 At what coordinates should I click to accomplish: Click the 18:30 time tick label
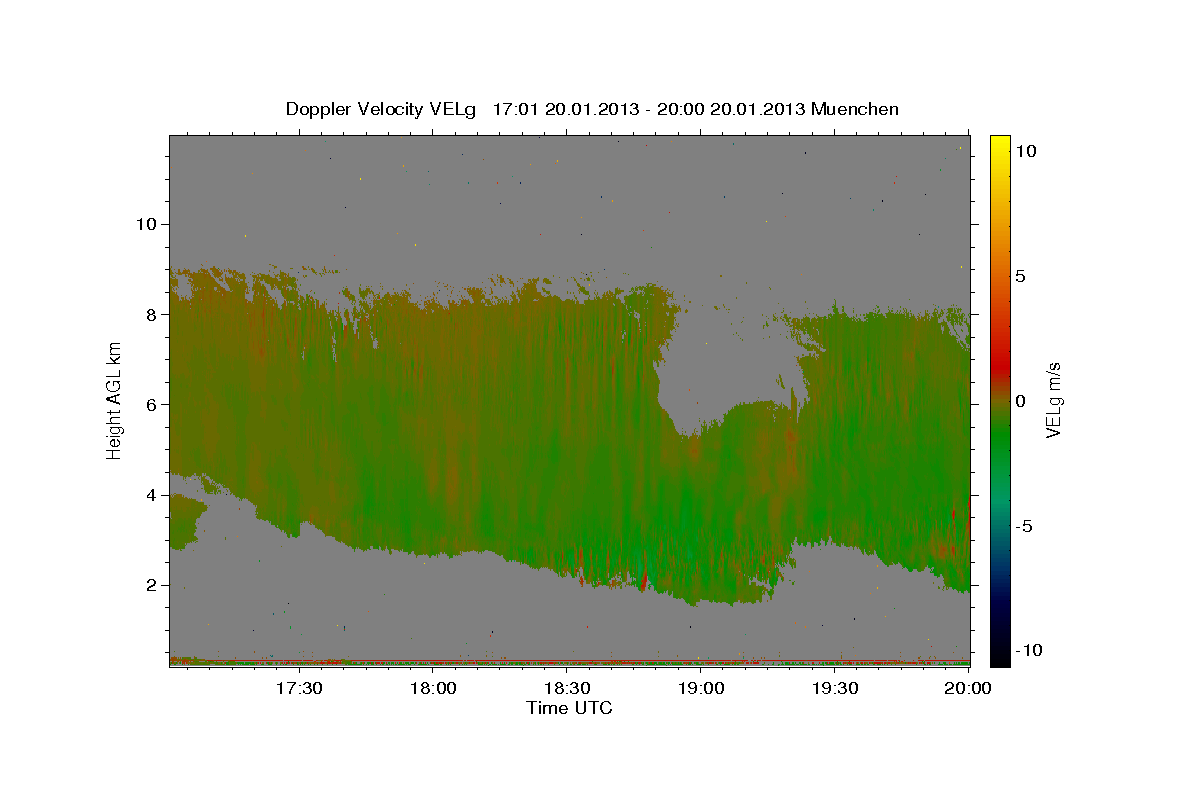567,688
